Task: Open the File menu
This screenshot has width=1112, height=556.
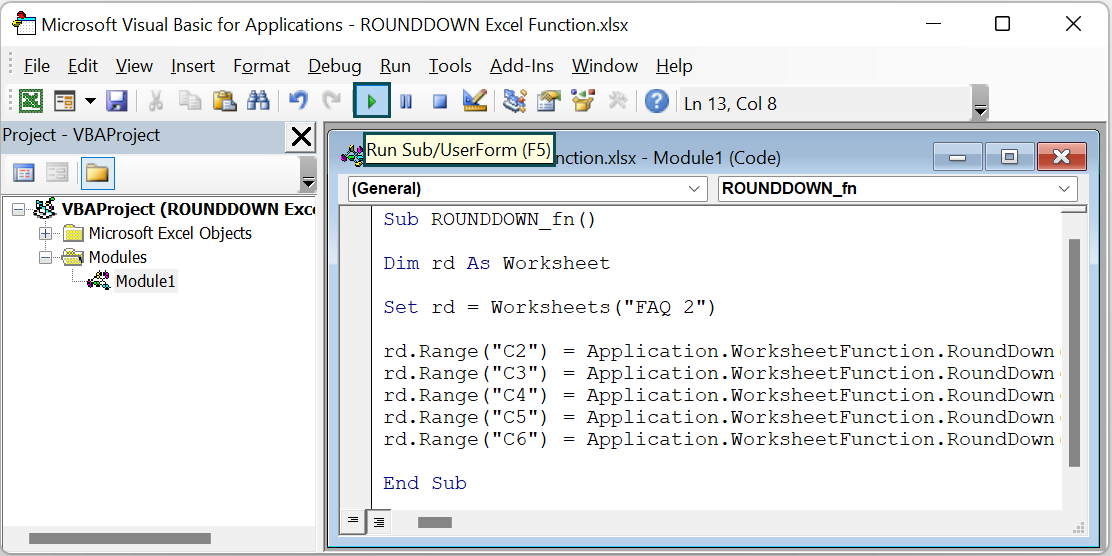Action: 36,66
